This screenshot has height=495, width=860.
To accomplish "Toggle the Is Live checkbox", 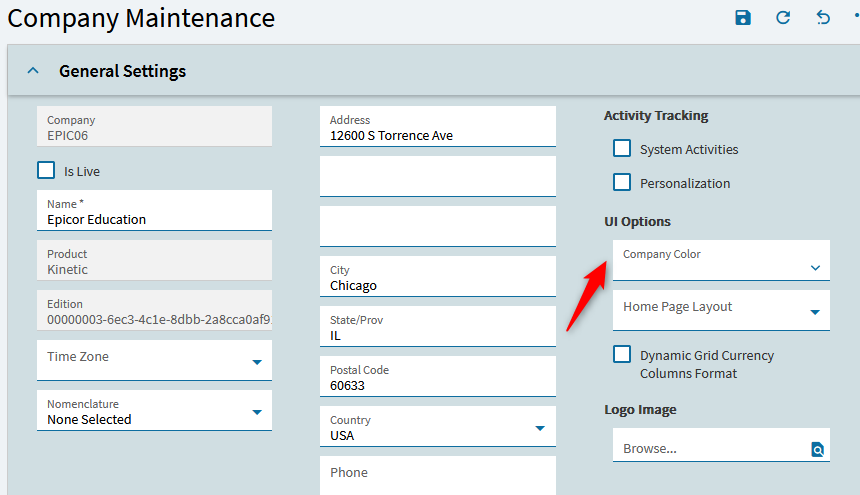I will coord(46,170).
